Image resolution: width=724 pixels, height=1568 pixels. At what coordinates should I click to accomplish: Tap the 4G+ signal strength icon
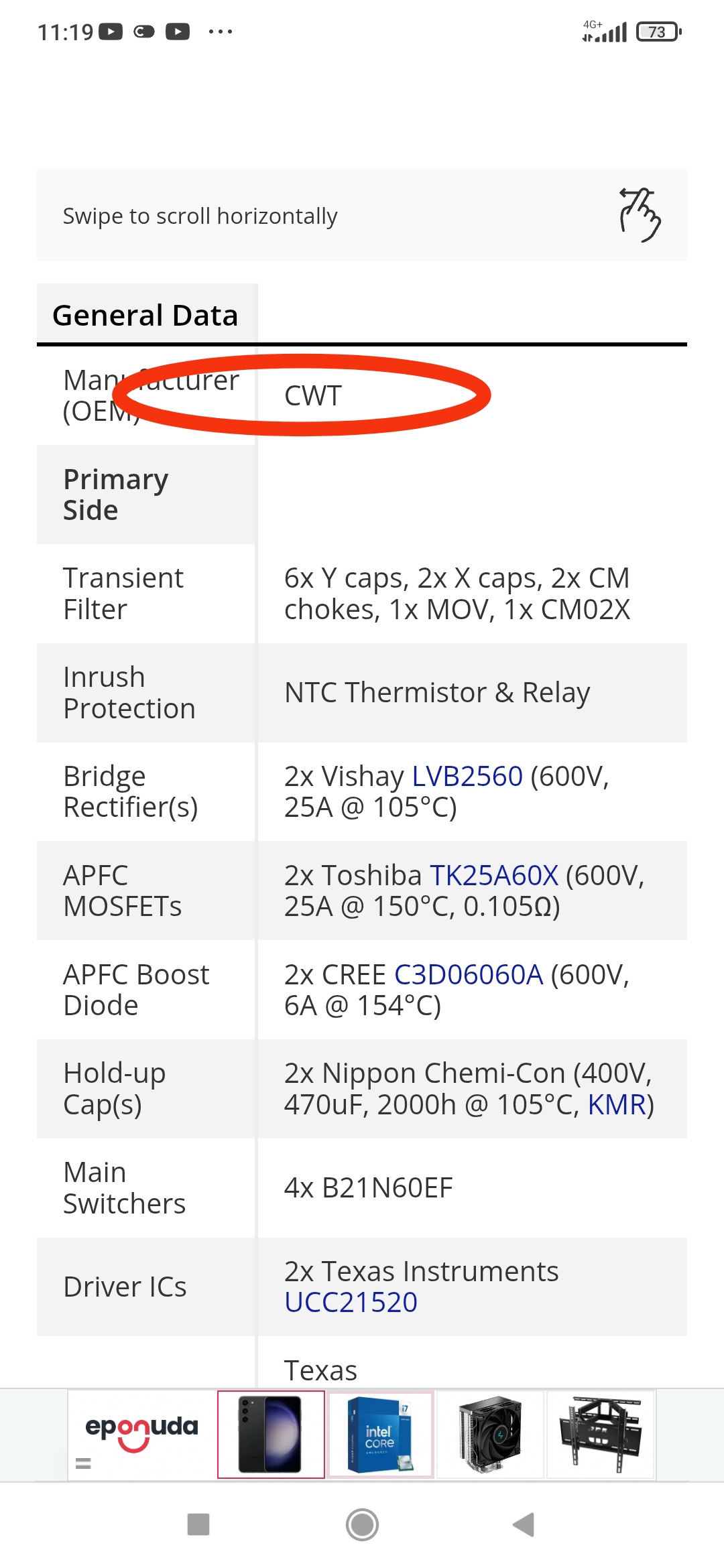[604, 31]
